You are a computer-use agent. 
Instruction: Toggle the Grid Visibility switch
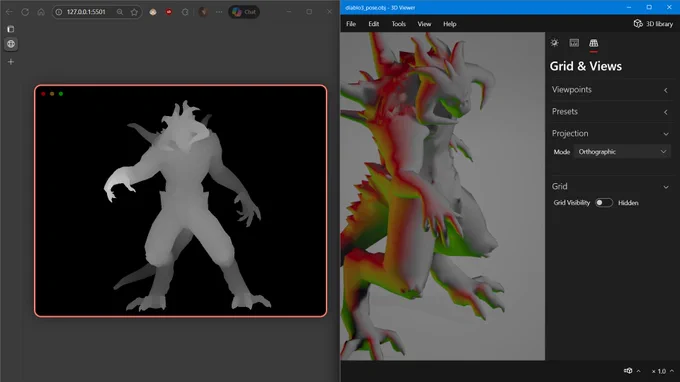point(603,202)
